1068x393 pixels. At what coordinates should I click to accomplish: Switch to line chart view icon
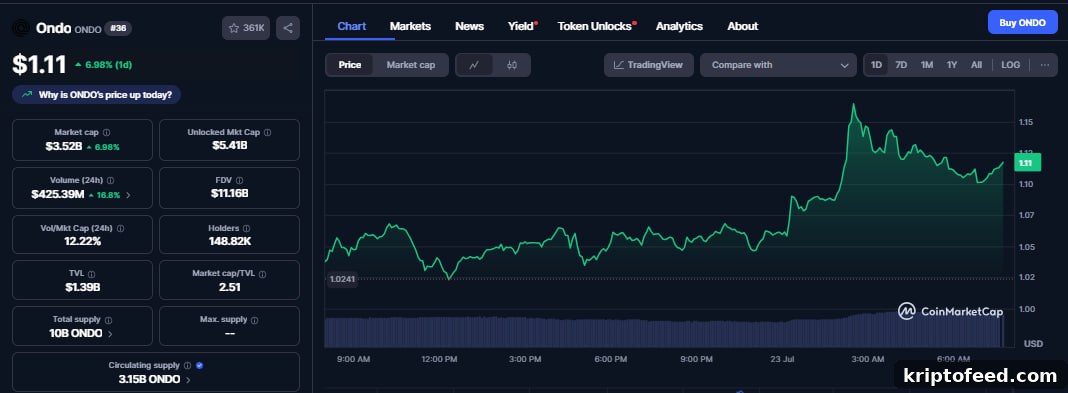[474, 65]
